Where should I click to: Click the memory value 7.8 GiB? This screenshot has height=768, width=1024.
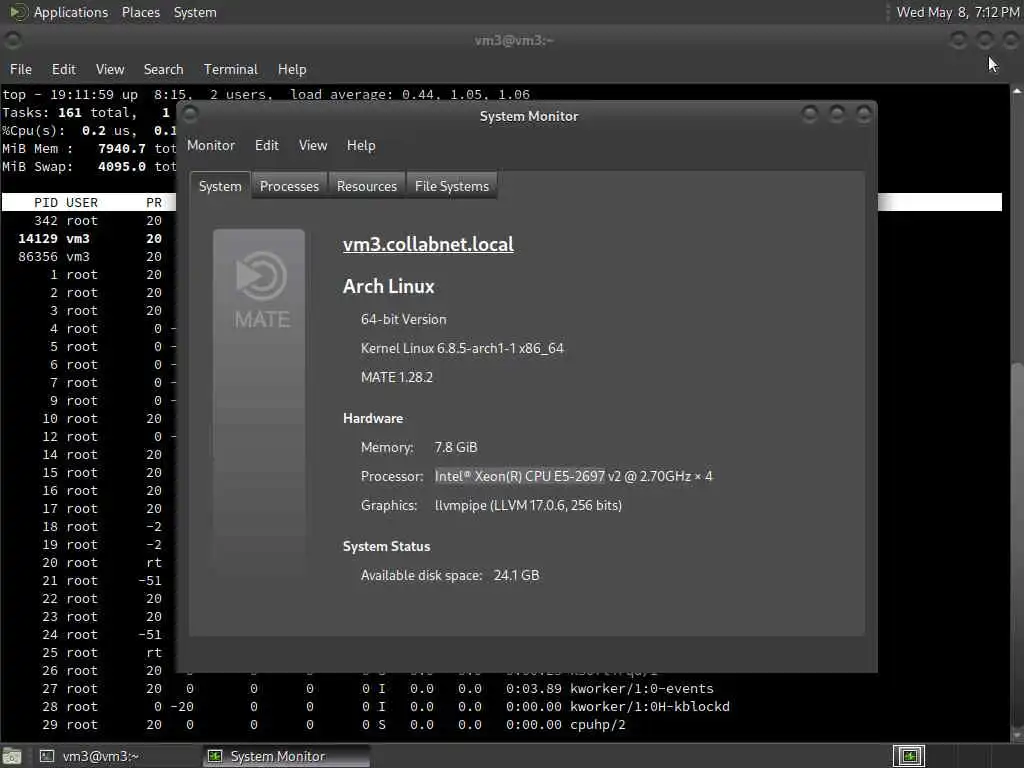(456, 447)
